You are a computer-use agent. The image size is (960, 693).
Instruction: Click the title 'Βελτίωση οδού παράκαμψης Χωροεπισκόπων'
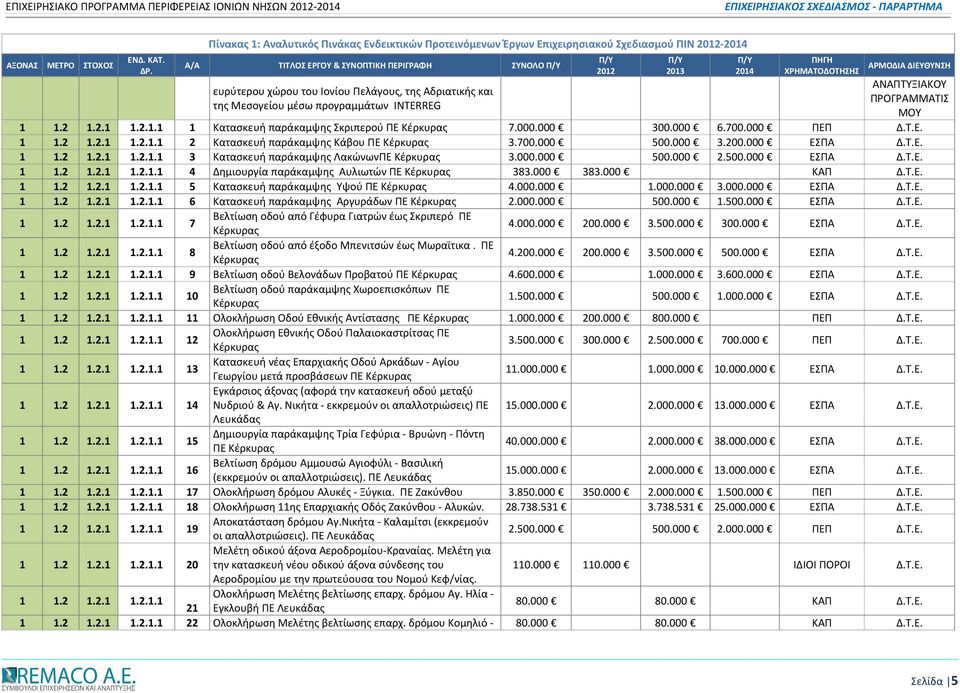pos(331,296)
